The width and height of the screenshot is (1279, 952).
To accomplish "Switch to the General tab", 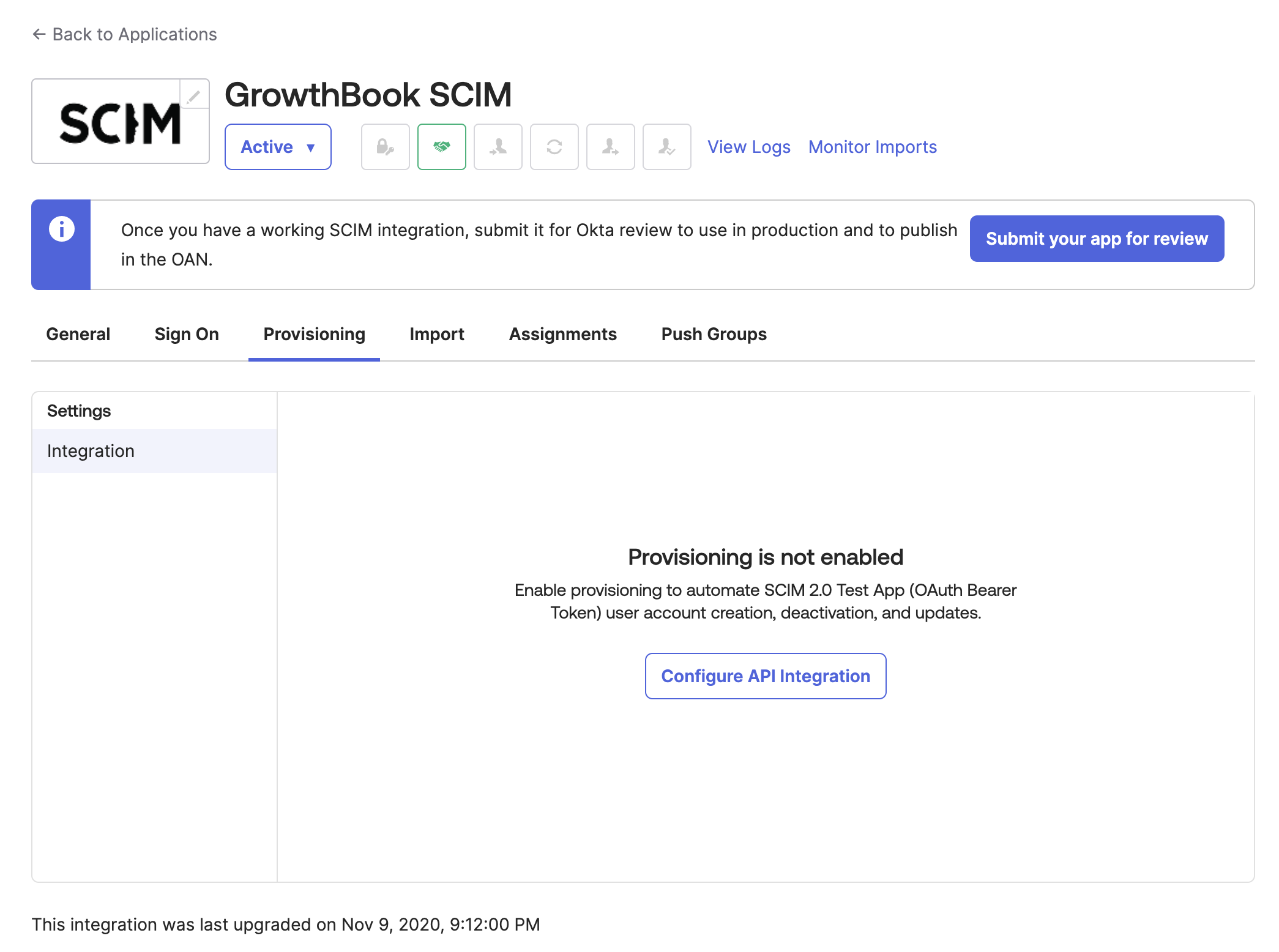I will pos(78,334).
